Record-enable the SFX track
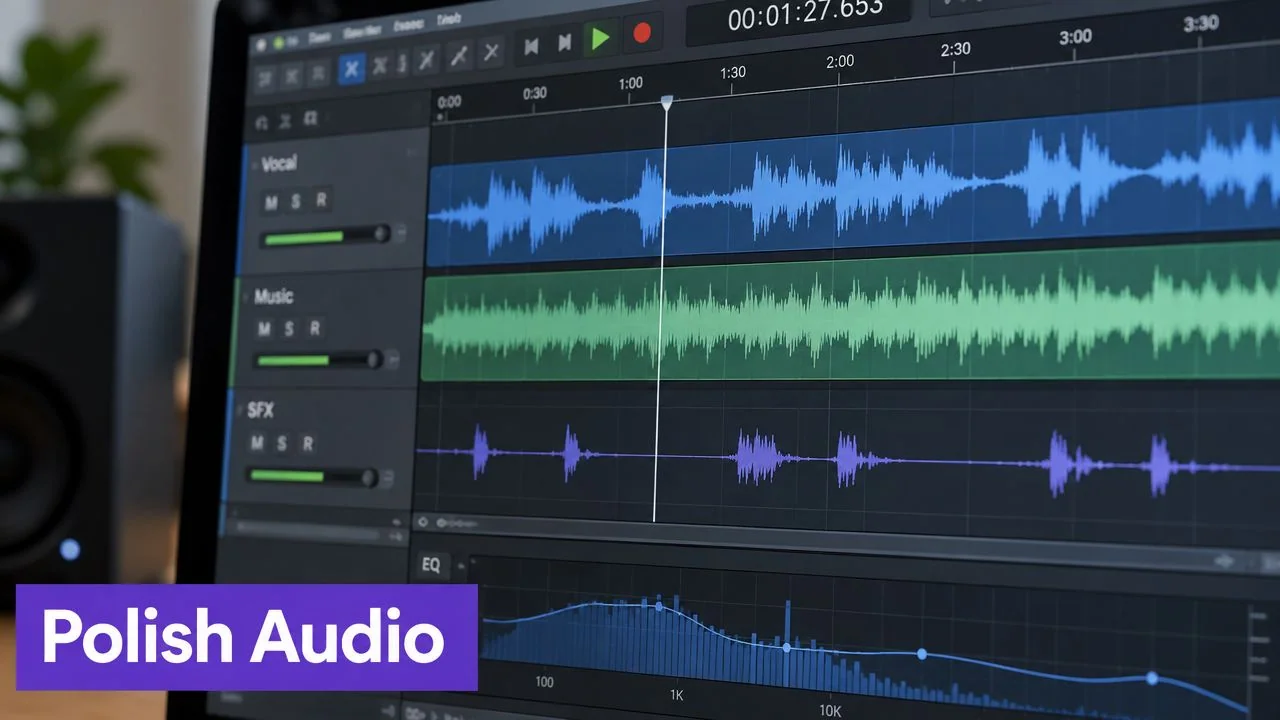 click(x=308, y=444)
